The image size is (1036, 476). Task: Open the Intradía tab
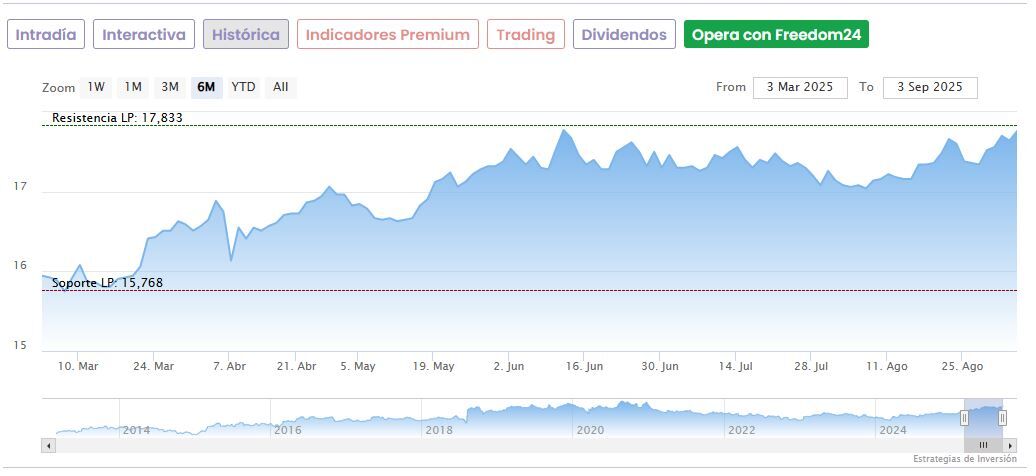tap(46, 34)
